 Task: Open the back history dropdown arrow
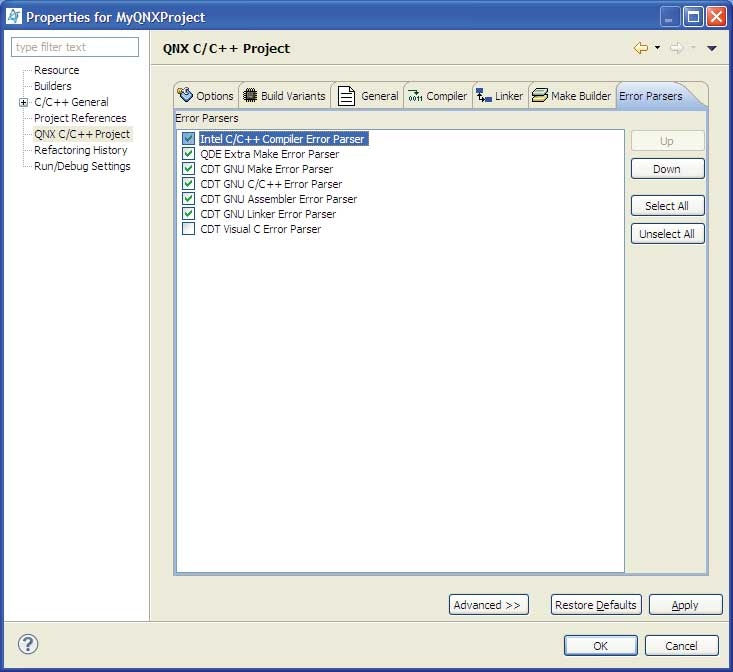[657, 48]
